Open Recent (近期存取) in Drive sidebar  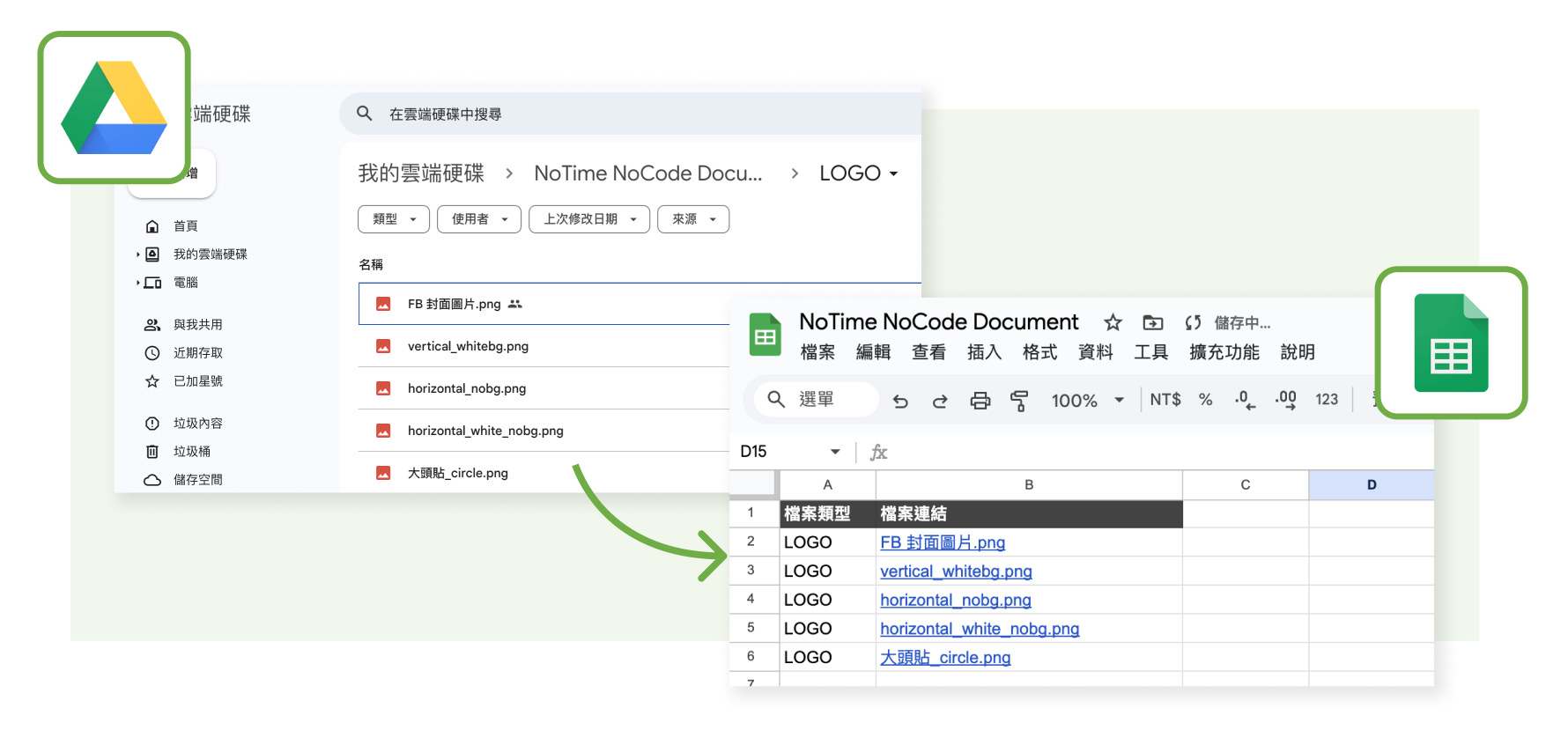184,353
